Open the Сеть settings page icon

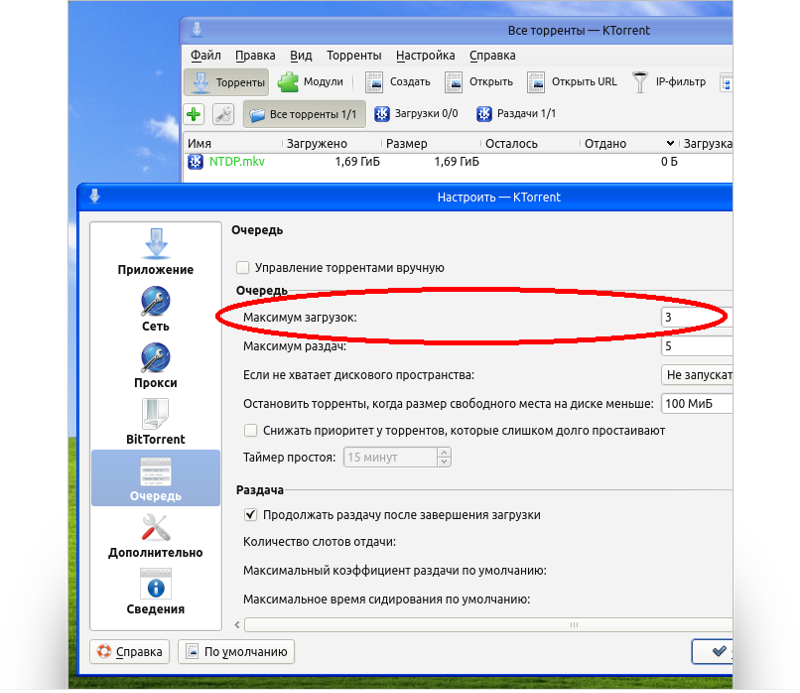tap(156, 301)
